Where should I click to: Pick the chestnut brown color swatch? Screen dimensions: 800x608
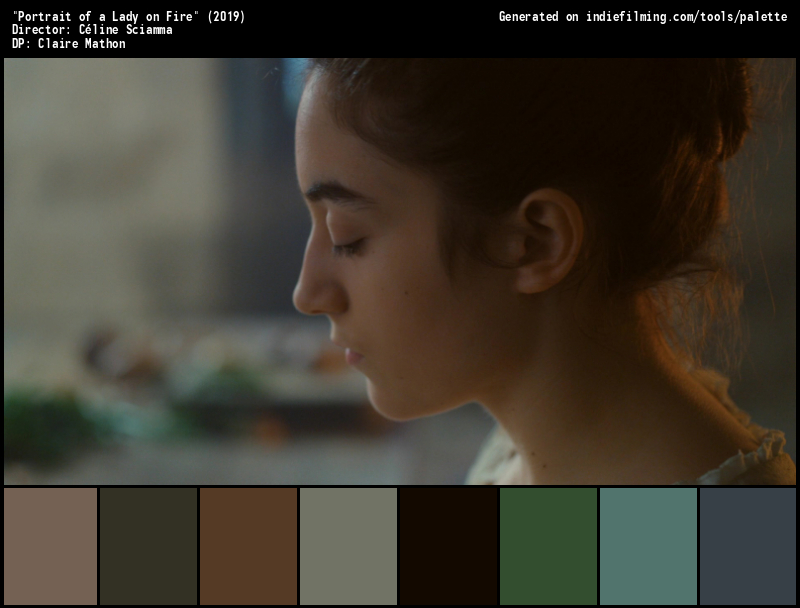click(x=248, y=546)
